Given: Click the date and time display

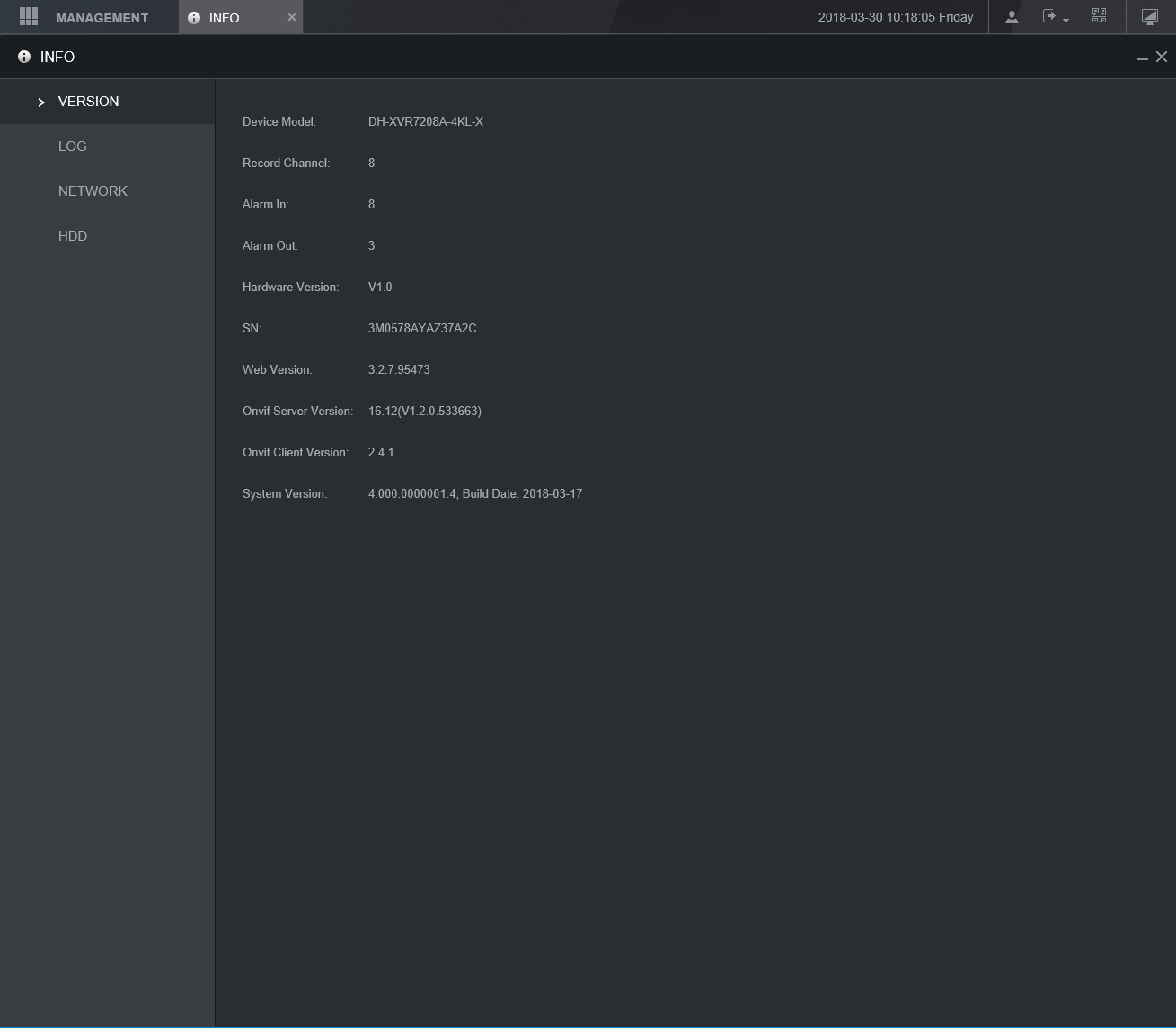Looking at the screenshot, I should [x=896, y=17].
